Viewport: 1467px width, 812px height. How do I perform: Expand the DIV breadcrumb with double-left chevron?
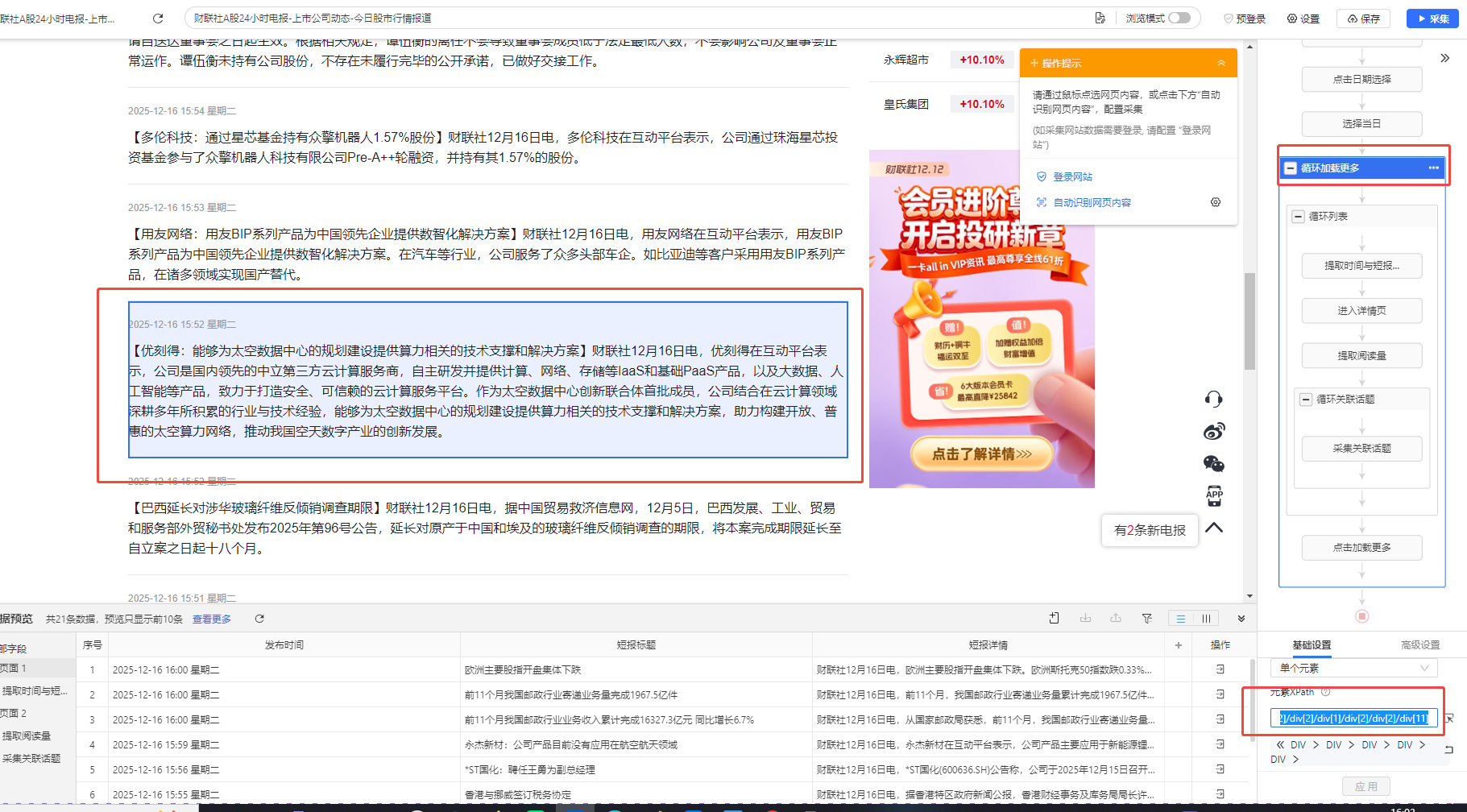1280,745
